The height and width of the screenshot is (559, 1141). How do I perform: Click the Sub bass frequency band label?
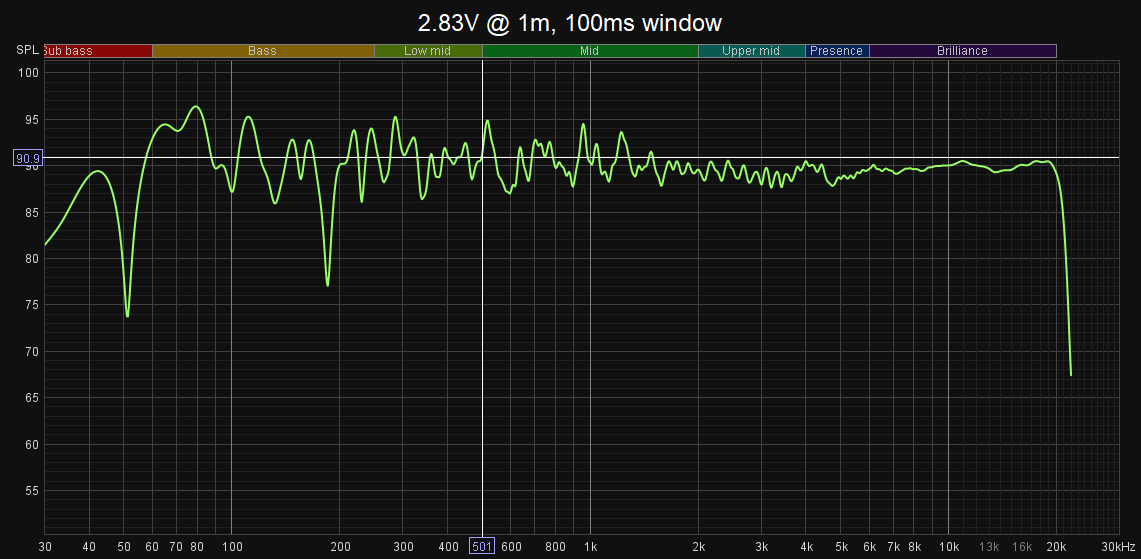98,51
